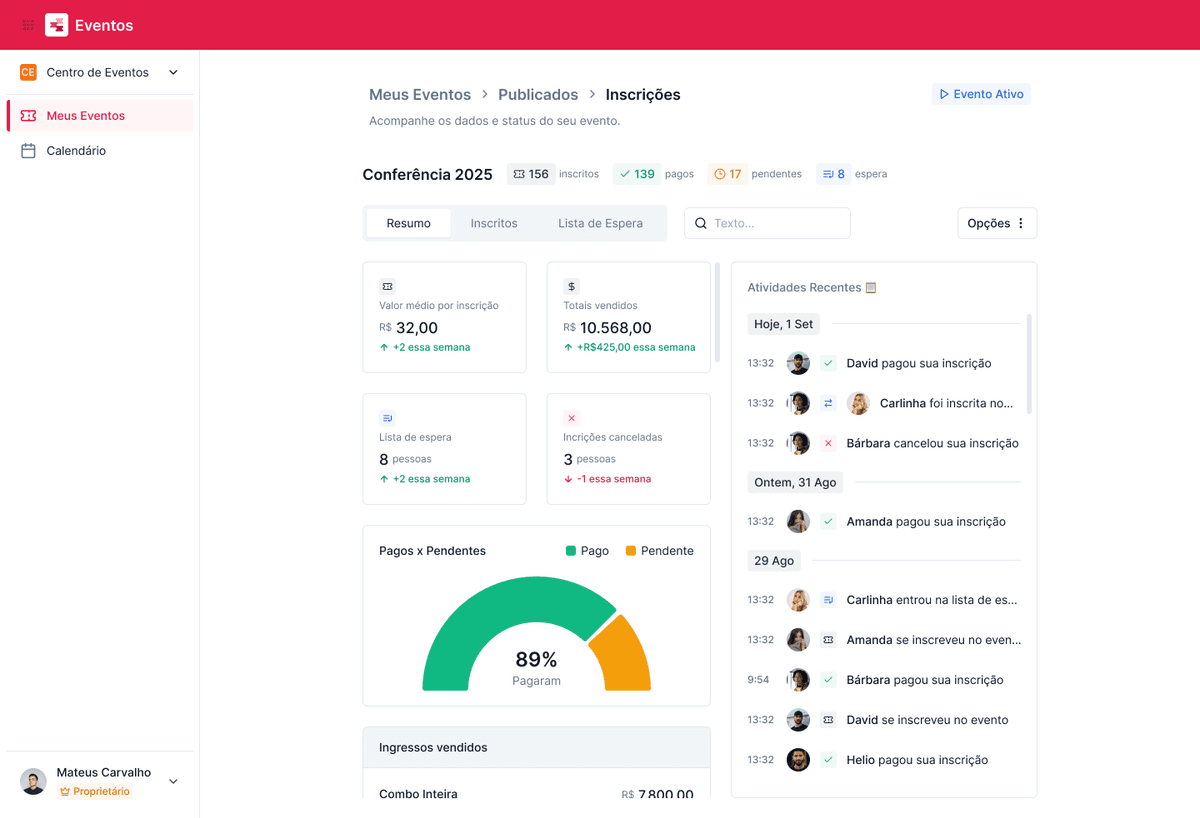Click the Texto search input field
1200x818 pixels.
[777, 224]
